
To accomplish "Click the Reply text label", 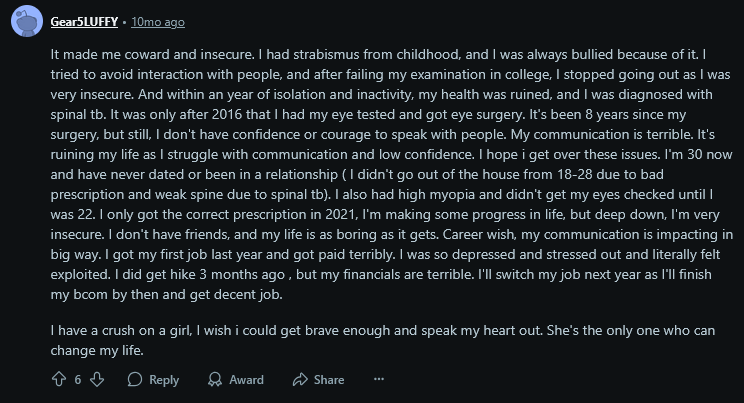I will (x=164, y=380).
